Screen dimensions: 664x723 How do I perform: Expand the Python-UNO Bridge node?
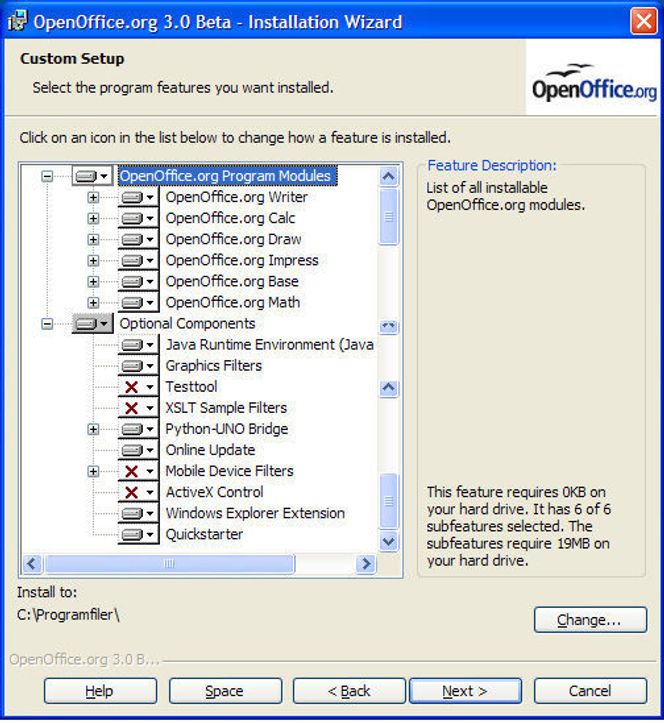(93, 429)
